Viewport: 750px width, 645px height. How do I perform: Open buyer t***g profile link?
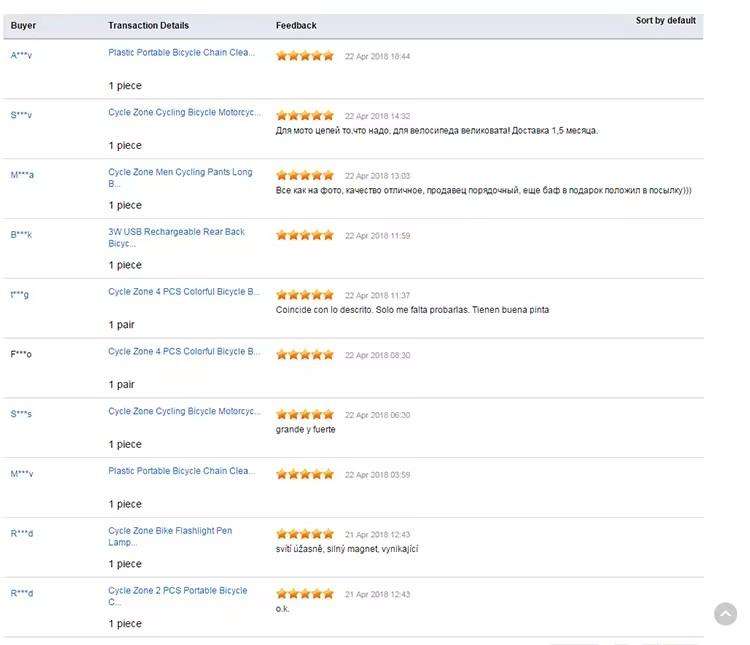click(20, 295)
